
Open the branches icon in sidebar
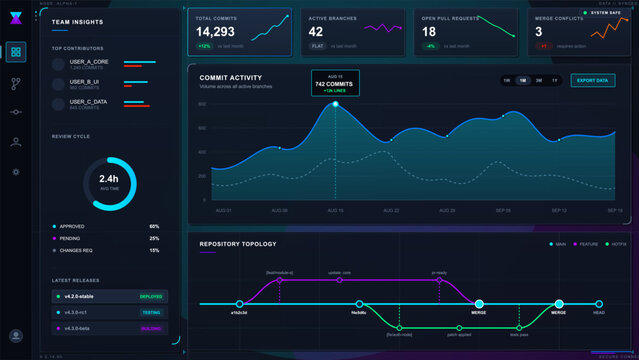pos(16,84)
